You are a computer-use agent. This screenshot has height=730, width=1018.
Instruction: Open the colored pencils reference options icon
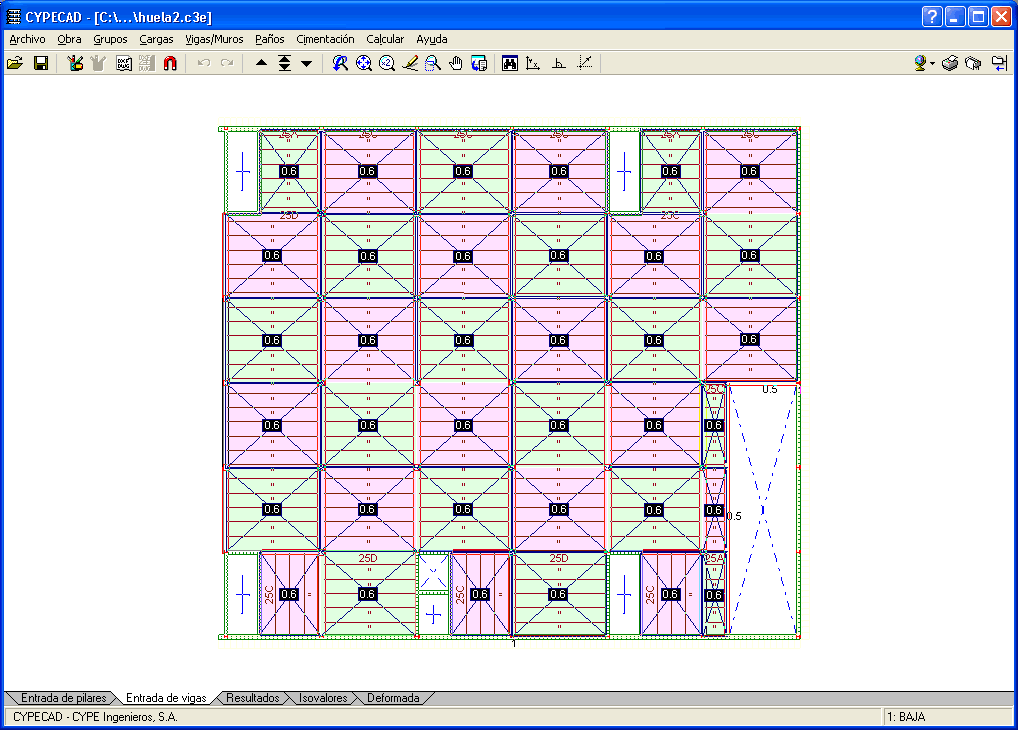75,63
